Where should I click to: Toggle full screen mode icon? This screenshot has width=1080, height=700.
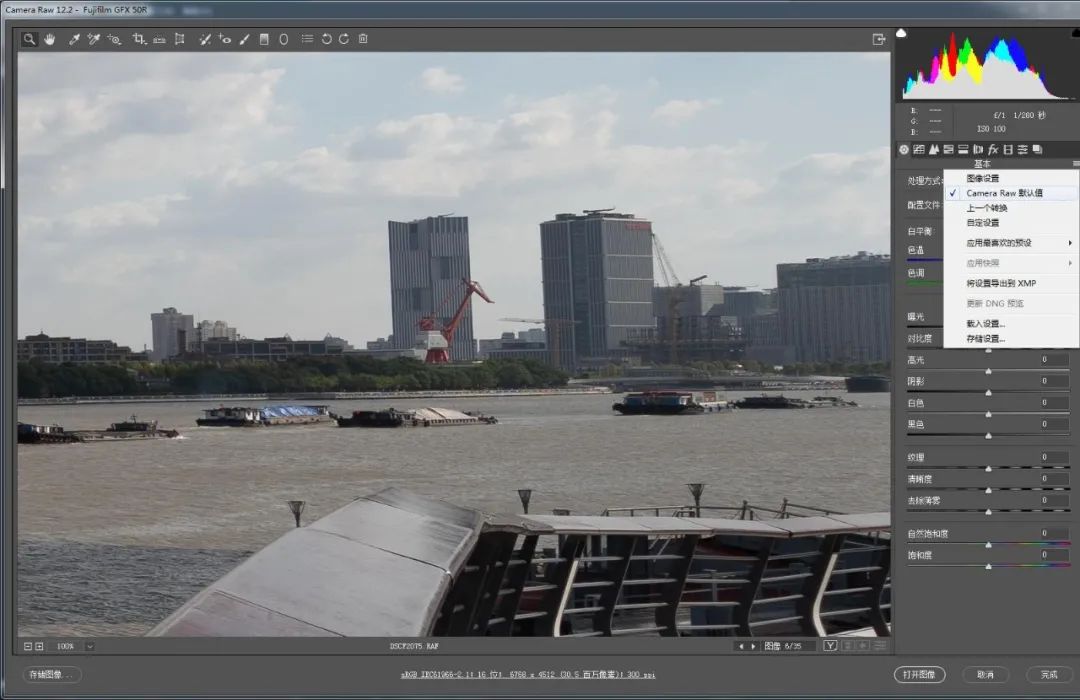click(x=879, y=39)
